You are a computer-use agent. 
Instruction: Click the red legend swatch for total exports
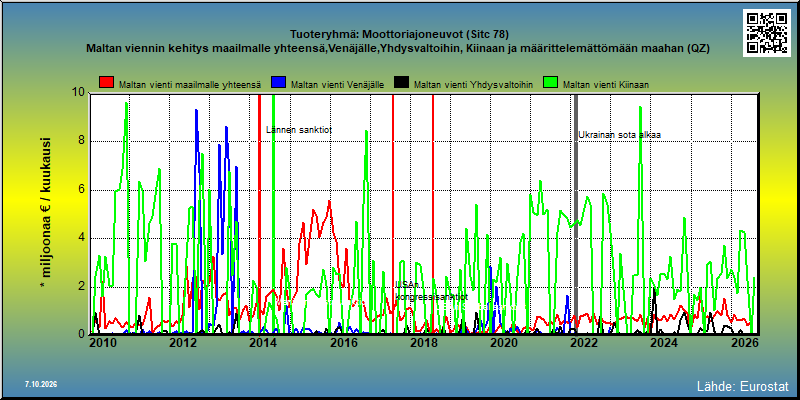tap(107, 82)
